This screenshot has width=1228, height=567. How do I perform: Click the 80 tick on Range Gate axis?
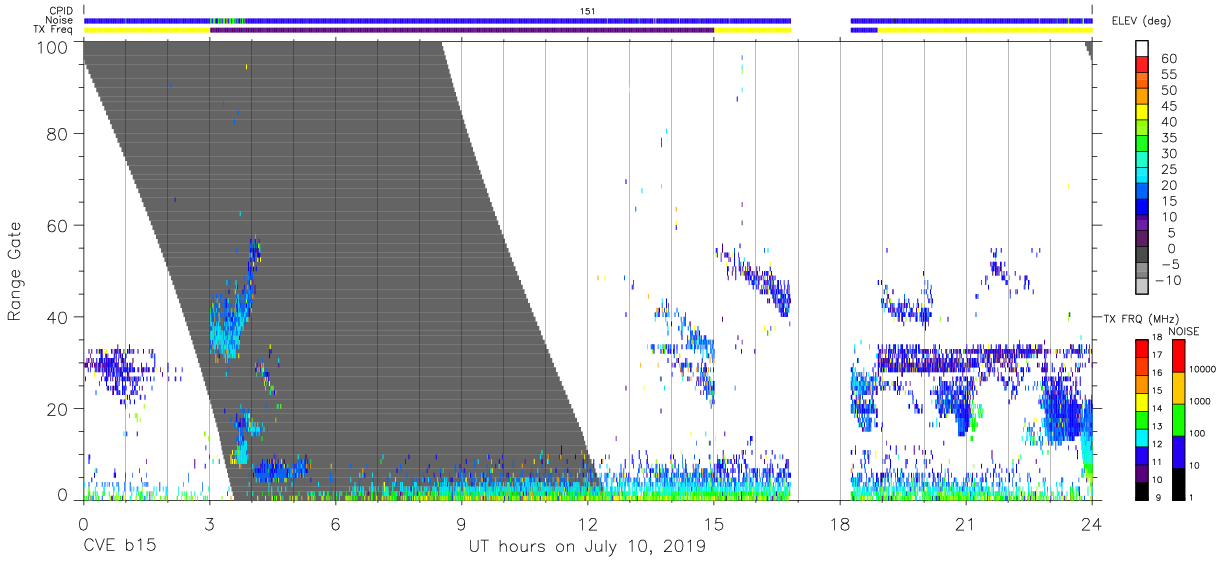[57, 133]
